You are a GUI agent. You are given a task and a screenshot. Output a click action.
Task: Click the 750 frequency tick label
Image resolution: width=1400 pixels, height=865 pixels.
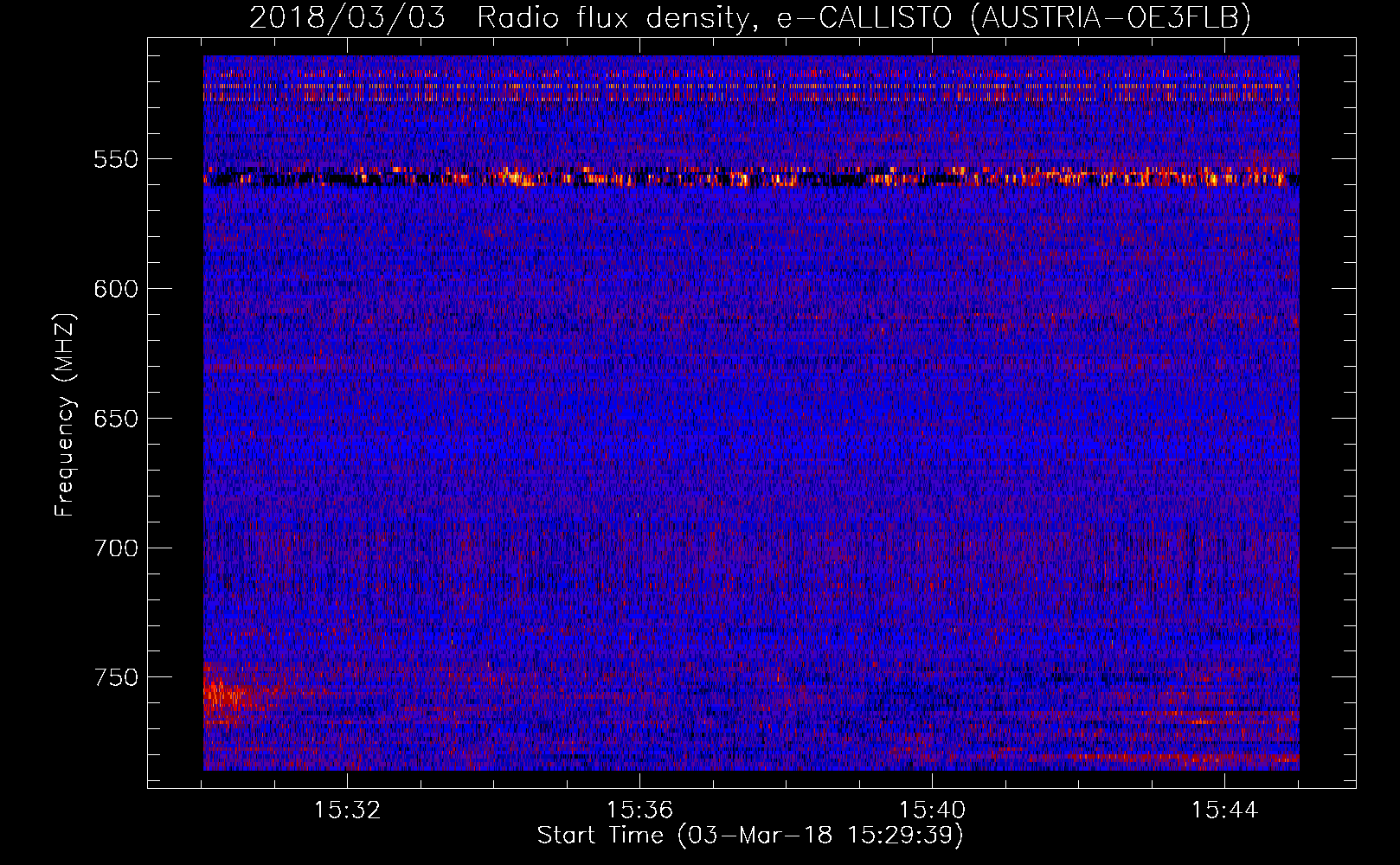pos(116,677)
